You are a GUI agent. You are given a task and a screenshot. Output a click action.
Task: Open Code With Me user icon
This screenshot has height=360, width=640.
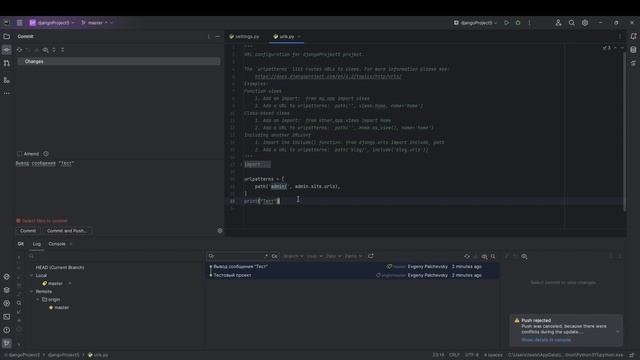[558, 23]
